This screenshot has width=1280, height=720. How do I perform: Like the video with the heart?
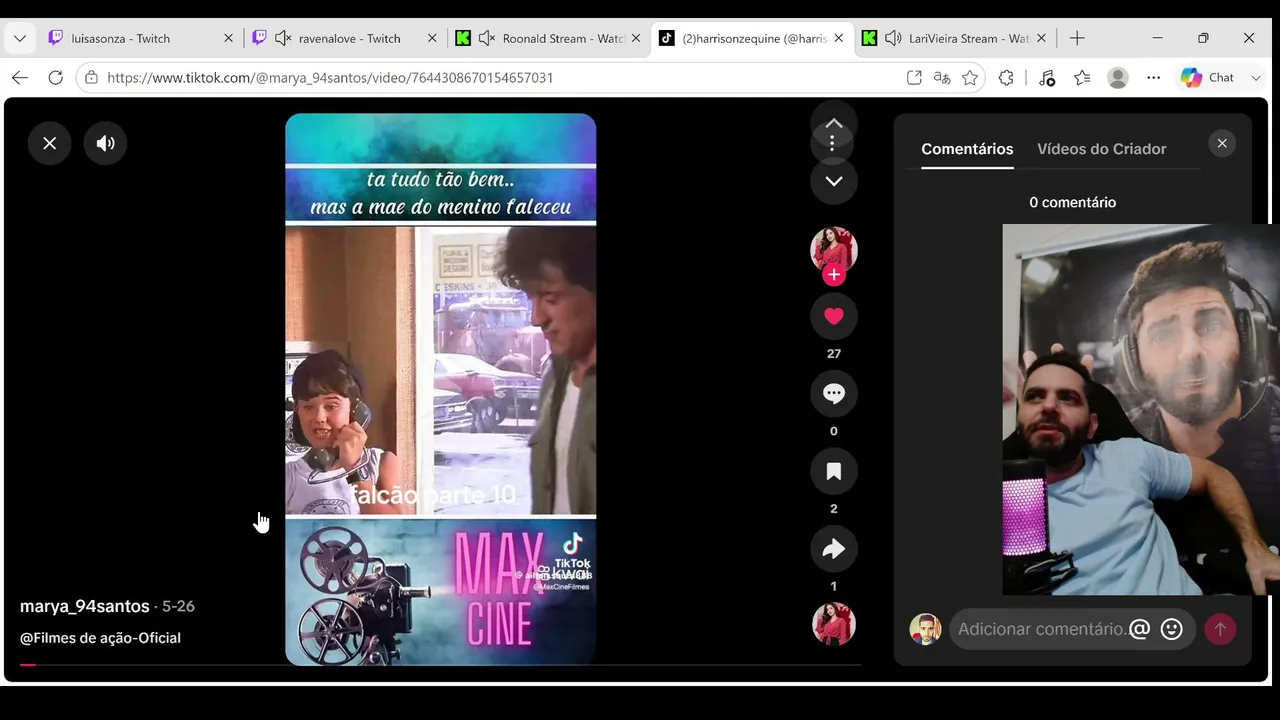[834, 316]
